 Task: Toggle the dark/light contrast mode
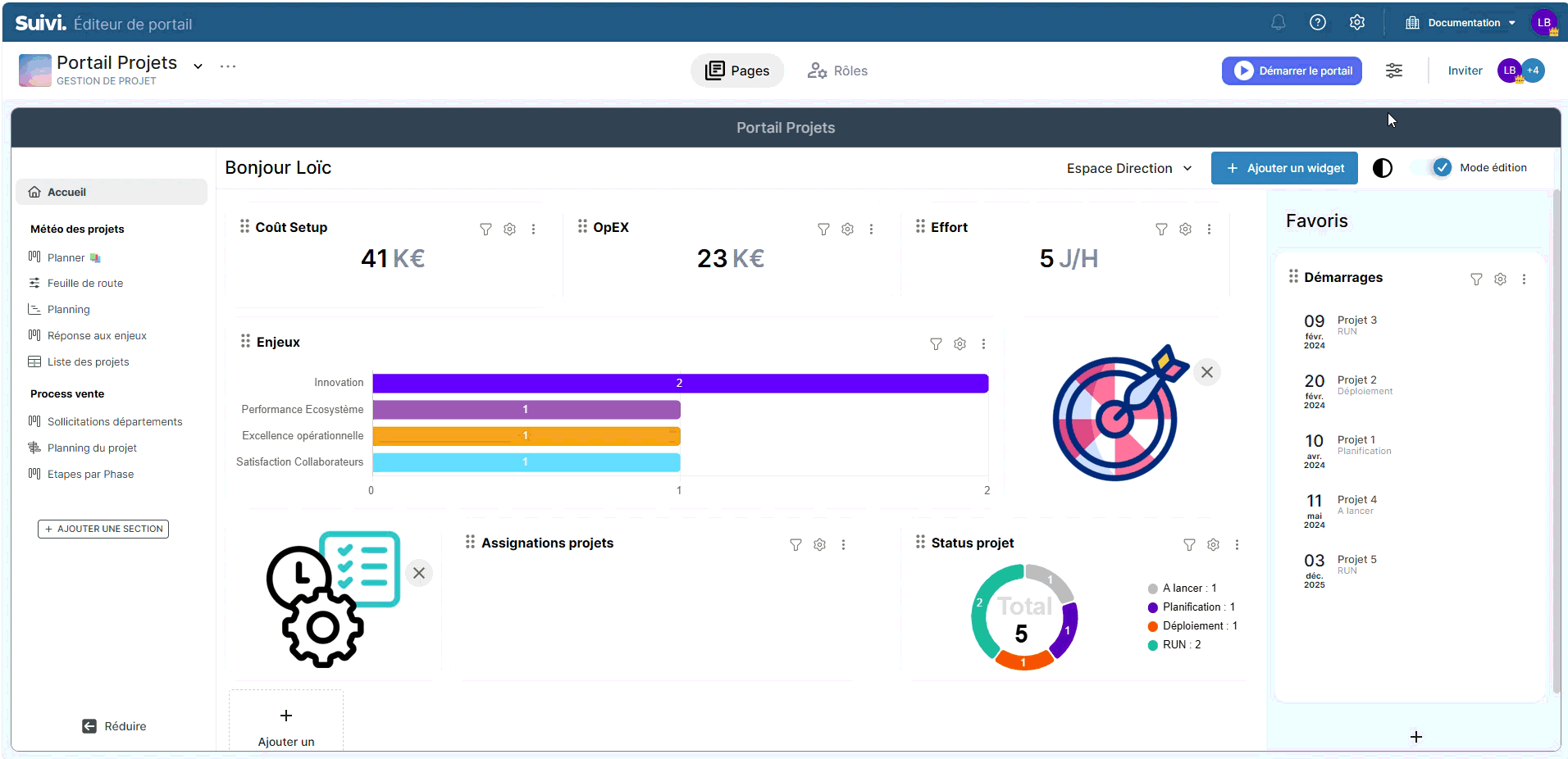pos(1383,168)
